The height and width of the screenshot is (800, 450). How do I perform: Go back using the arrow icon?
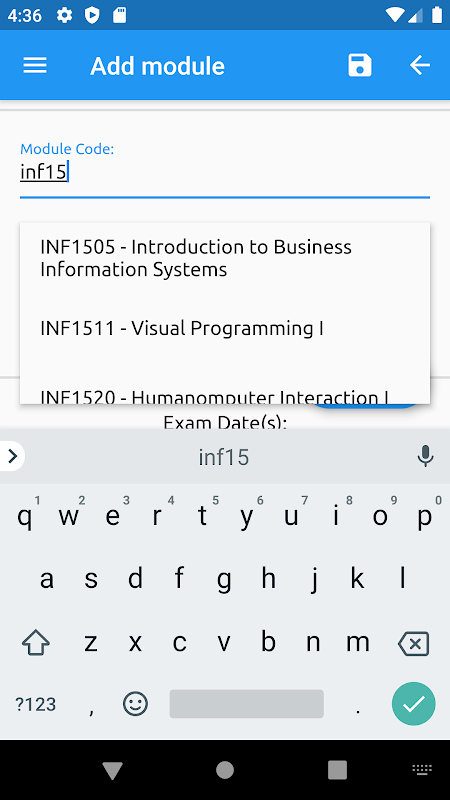420,65
